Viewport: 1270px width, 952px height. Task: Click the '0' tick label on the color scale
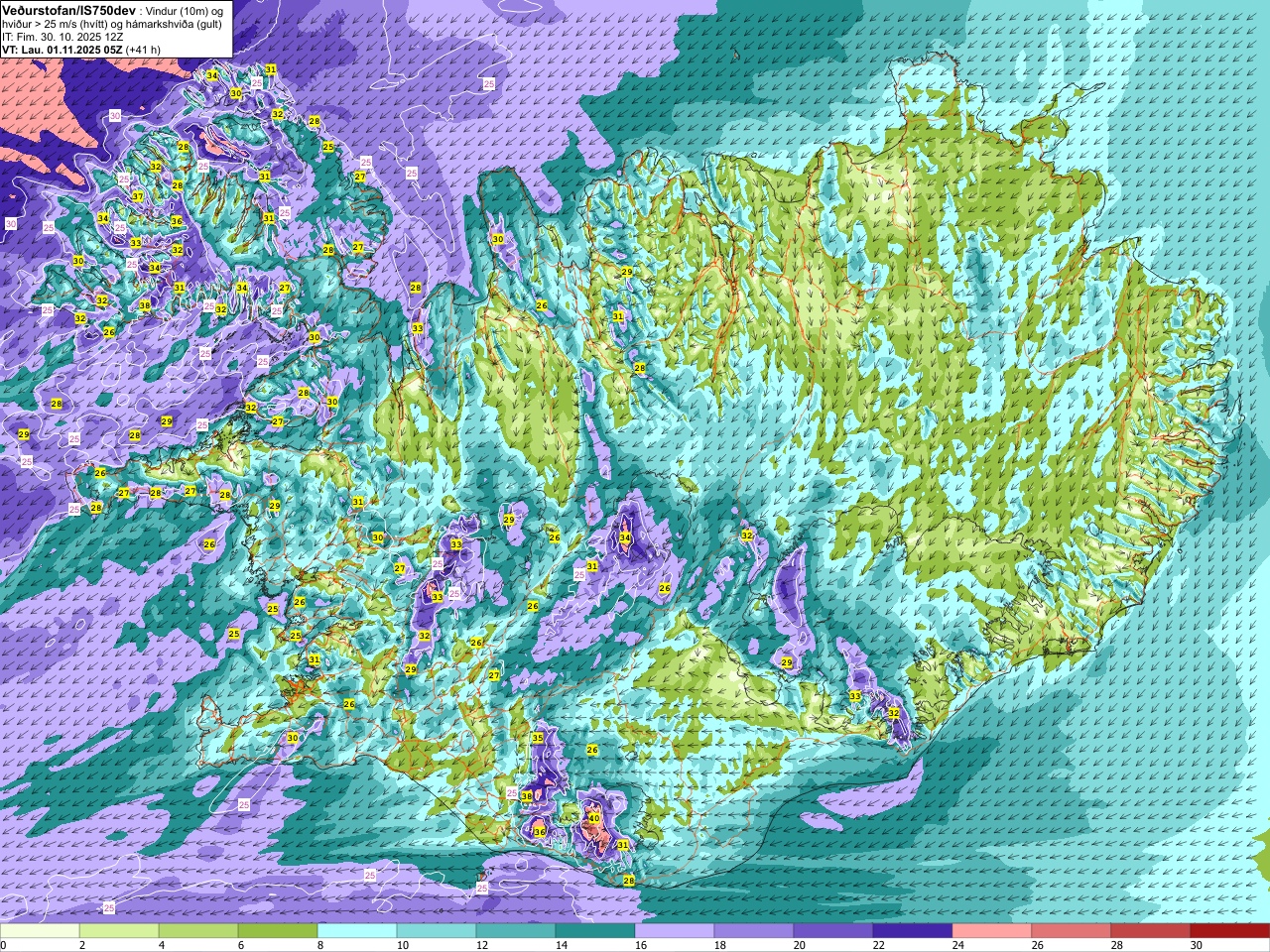4,945
